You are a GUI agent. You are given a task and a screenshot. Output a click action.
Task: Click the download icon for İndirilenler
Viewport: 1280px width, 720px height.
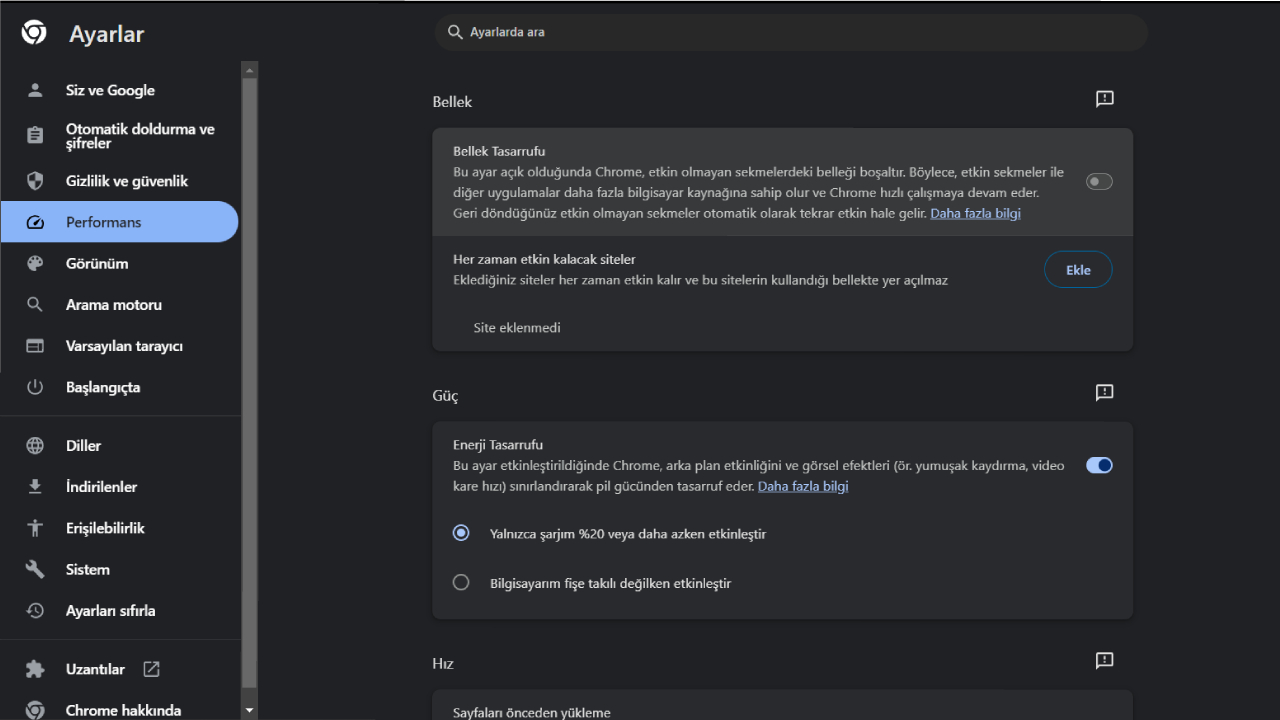click(x=35, y=487)
